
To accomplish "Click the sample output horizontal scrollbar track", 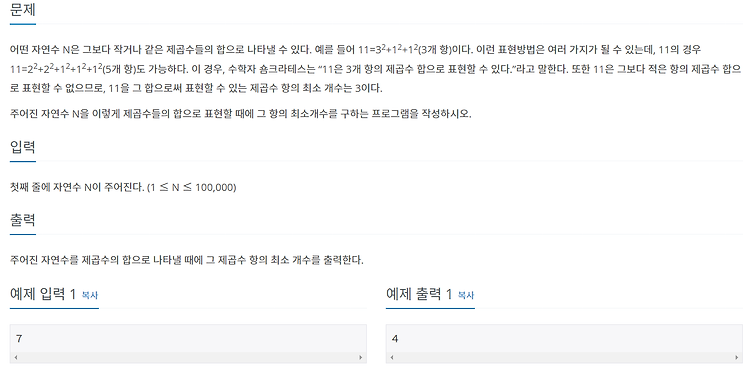I will click(564, 358).
